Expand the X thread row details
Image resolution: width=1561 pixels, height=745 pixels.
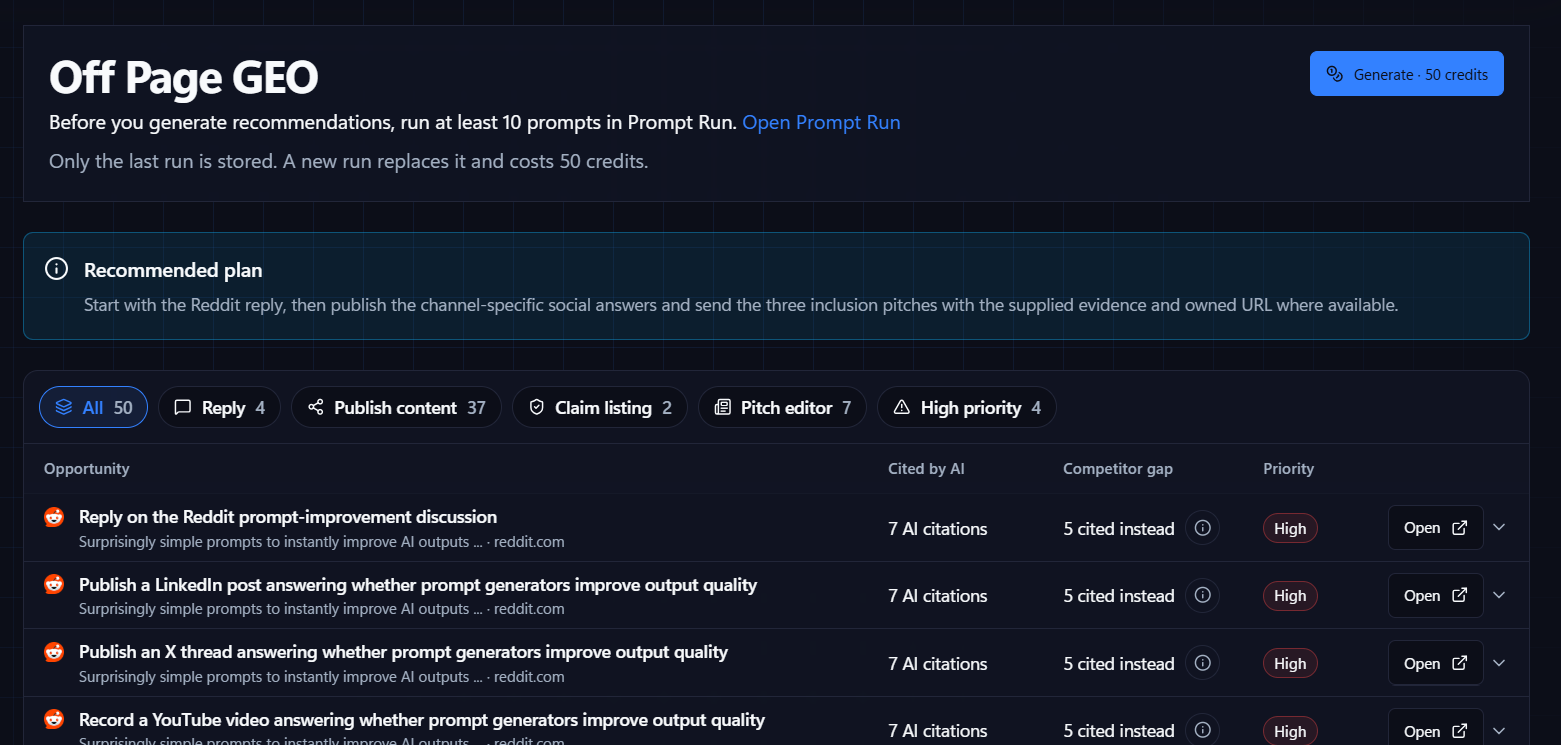[1499, 663]
